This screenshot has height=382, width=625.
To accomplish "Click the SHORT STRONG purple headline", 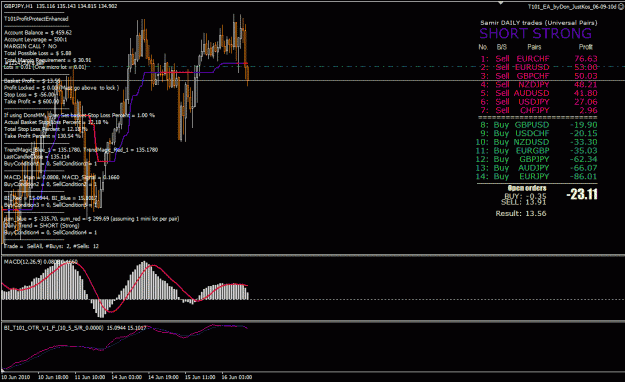I will pyautogui.click(x=535, y=33).
